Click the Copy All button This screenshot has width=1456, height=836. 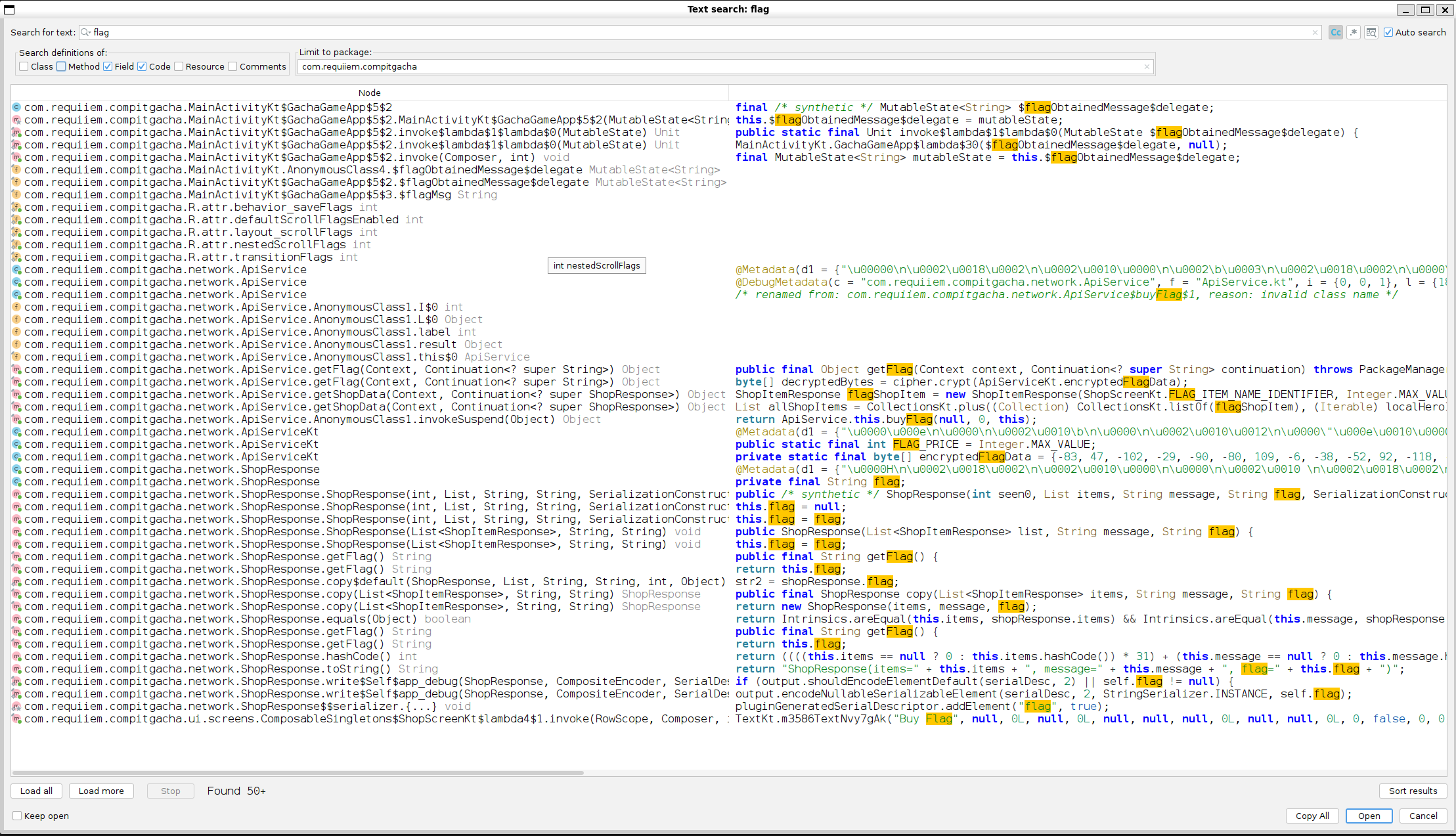coord(1312,816)
